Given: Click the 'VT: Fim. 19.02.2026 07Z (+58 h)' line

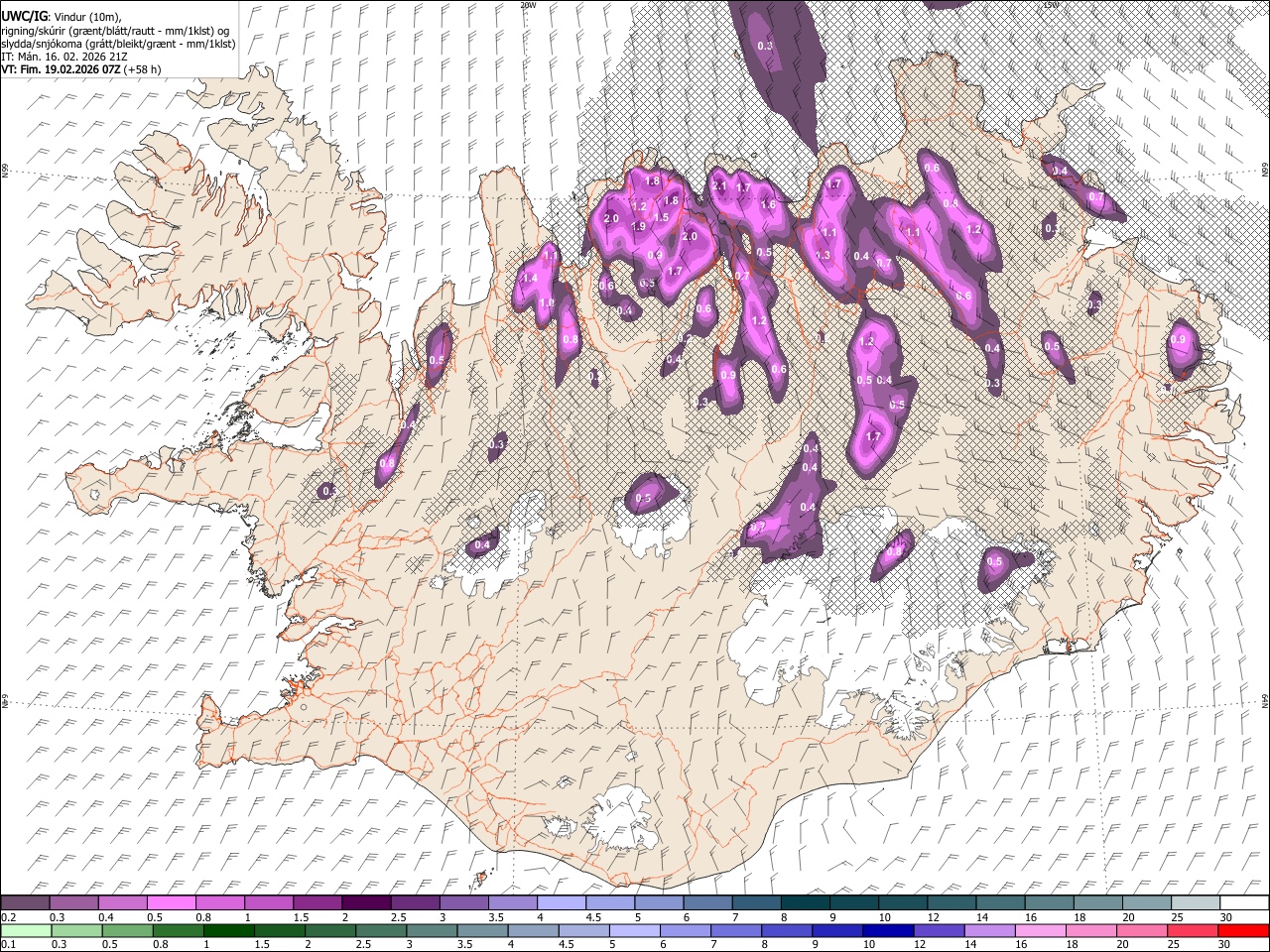Looking at the screenshot, I should click(x=81, y=69).
